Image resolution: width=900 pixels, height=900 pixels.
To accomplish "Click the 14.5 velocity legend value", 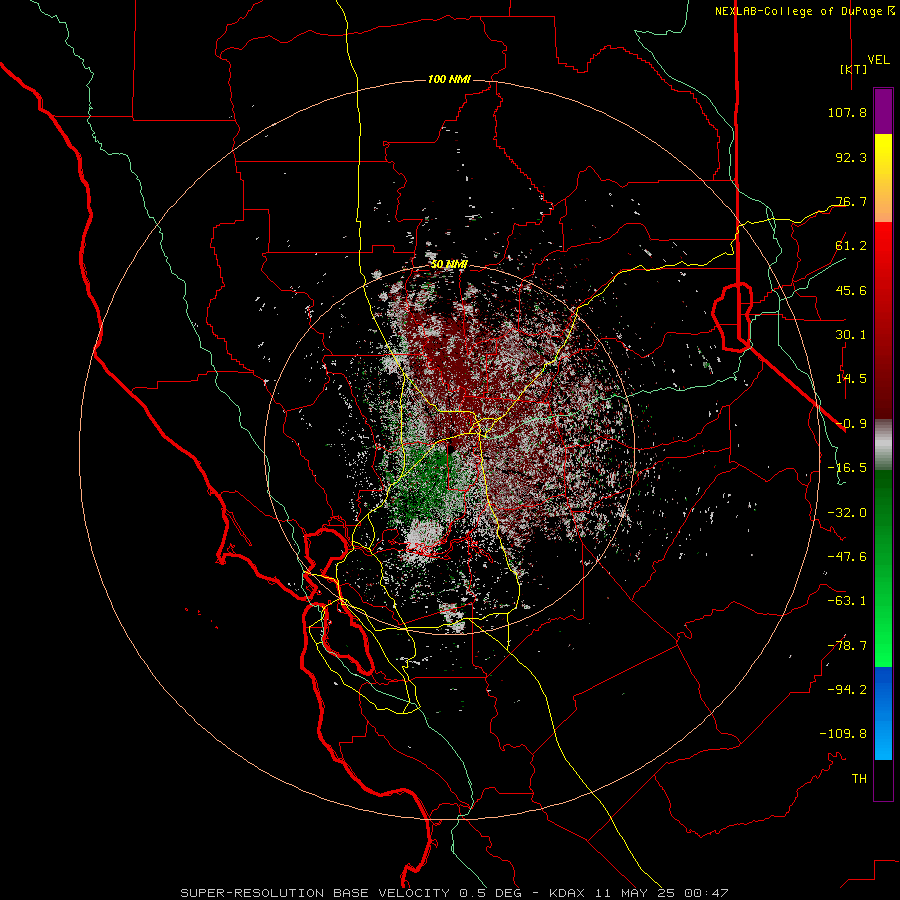I will tap(851, 379).
